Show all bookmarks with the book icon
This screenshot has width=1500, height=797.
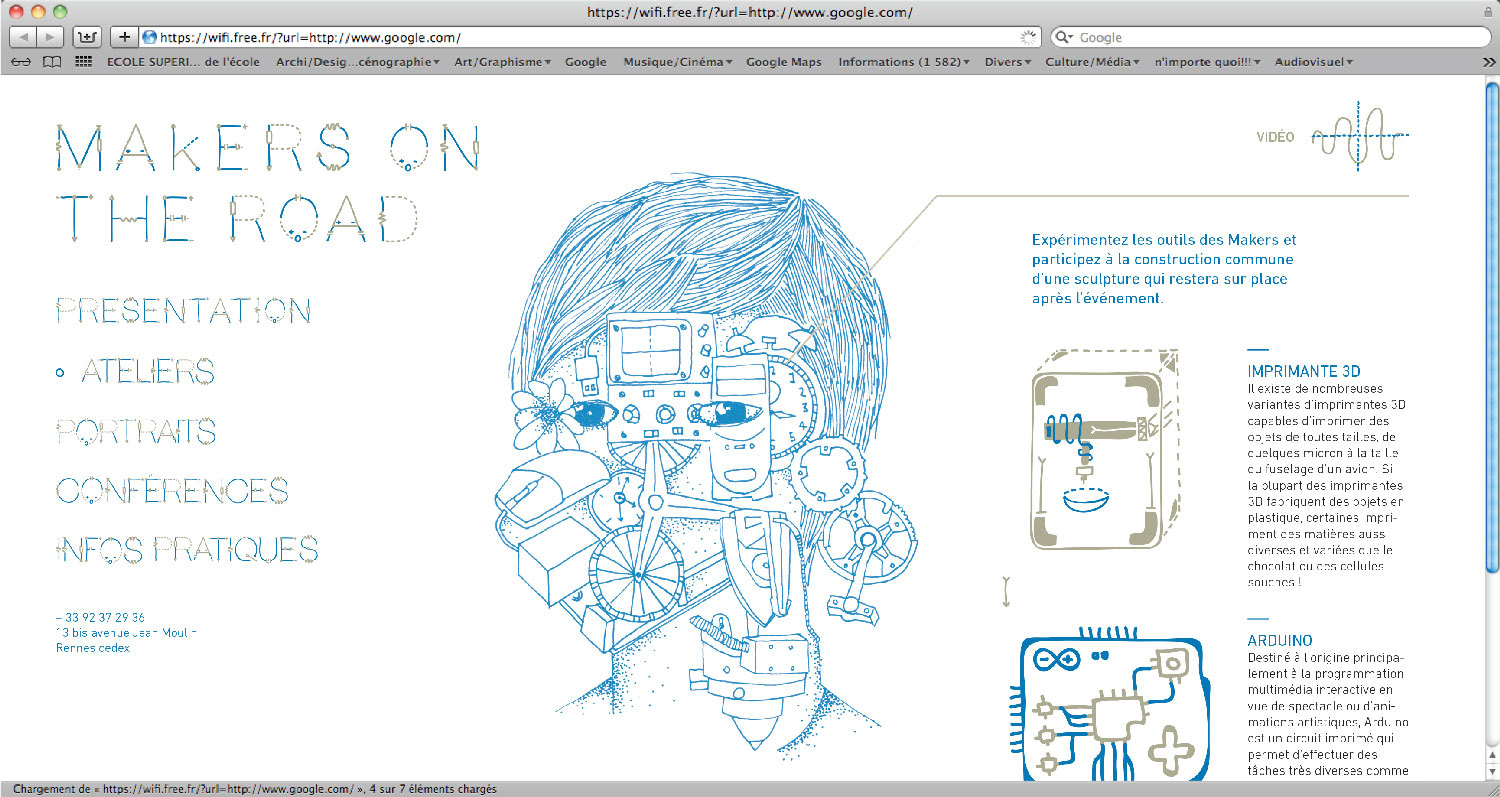tap(52, 62)
